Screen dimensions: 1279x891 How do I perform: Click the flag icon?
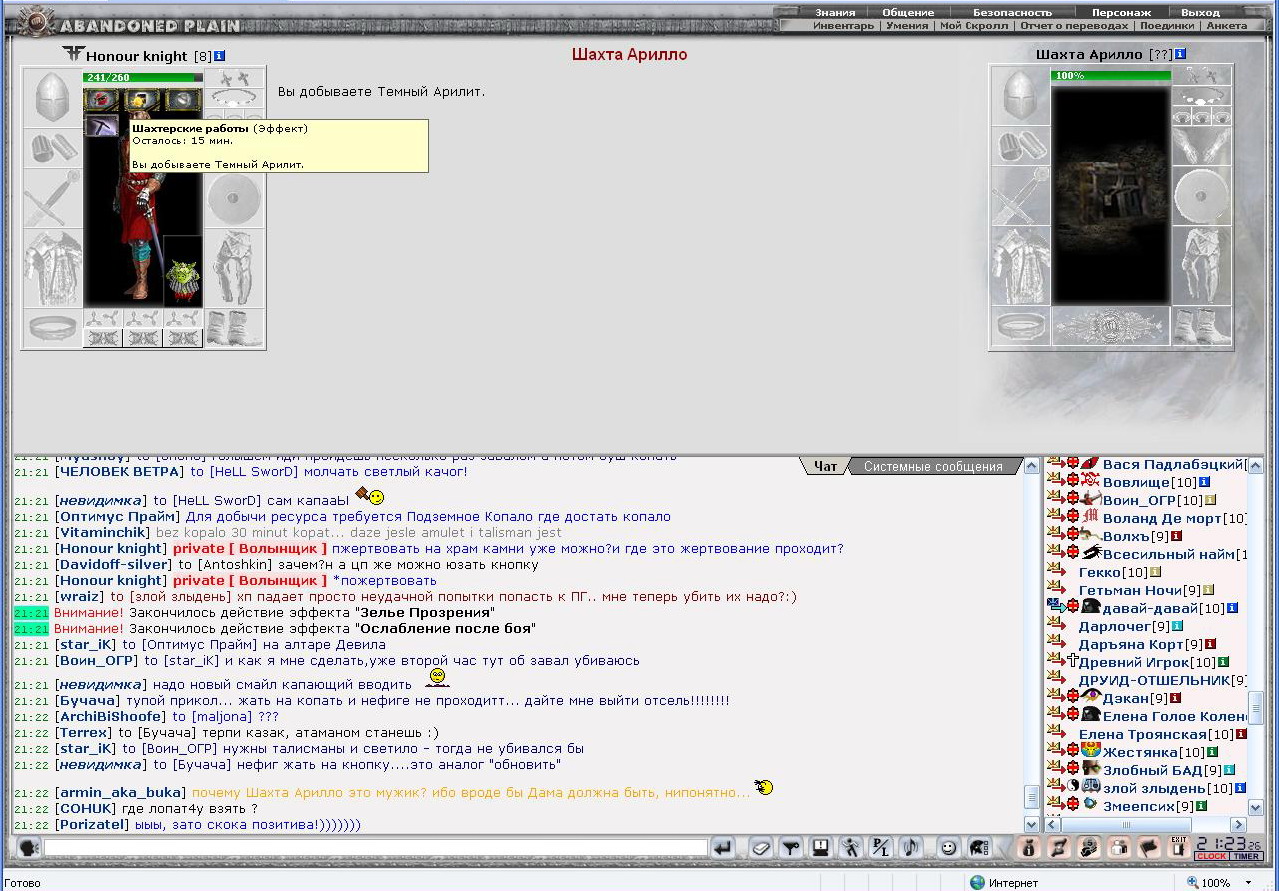[x=1149, y=848]
